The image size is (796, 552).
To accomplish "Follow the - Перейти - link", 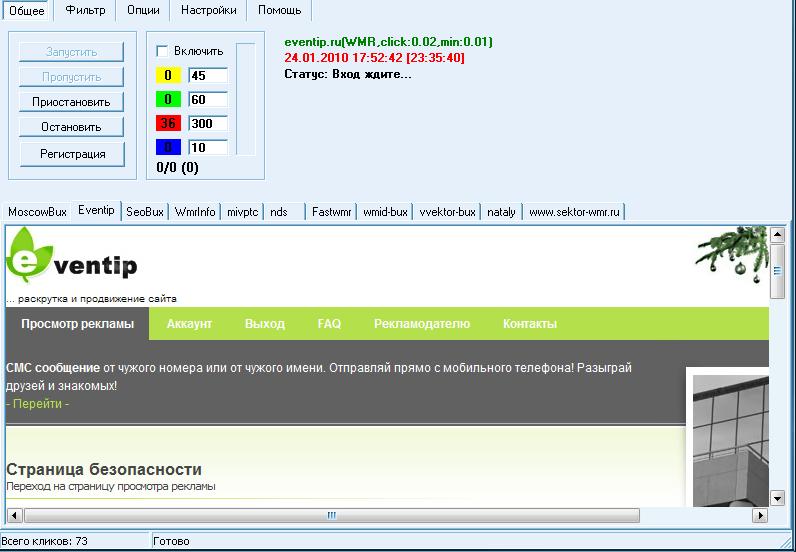I will click(38, 404).
